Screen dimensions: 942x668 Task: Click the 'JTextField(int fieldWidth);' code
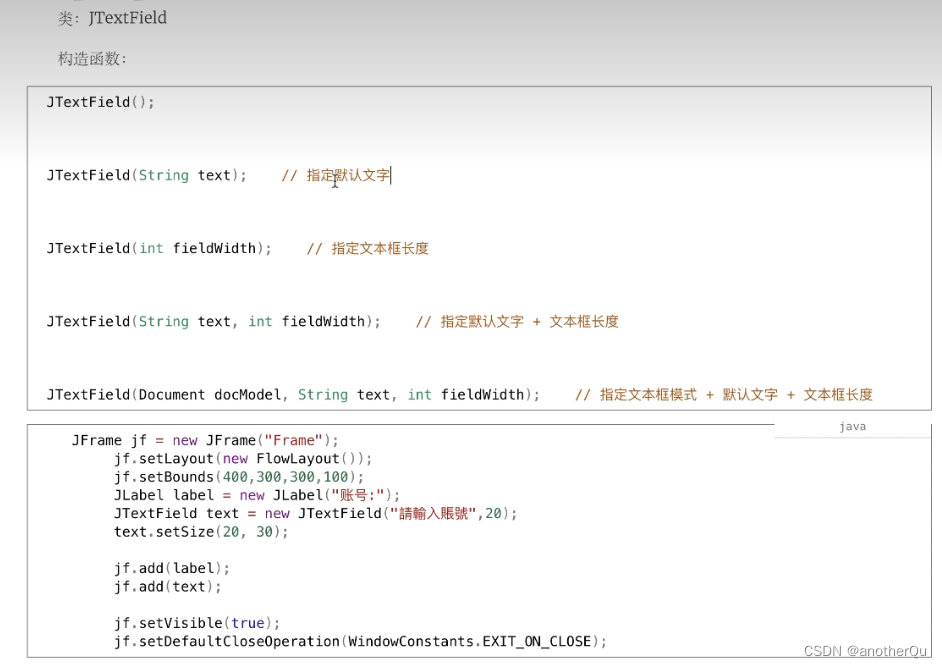(x=159, y=249)
